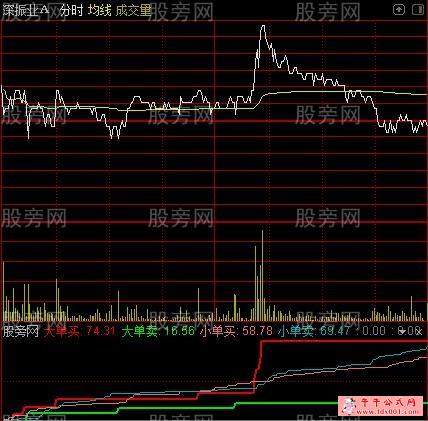The width and height of the screenshot is (428, 421).
Task: Select the 分时 tab label
Action: [x=72, y=11]
